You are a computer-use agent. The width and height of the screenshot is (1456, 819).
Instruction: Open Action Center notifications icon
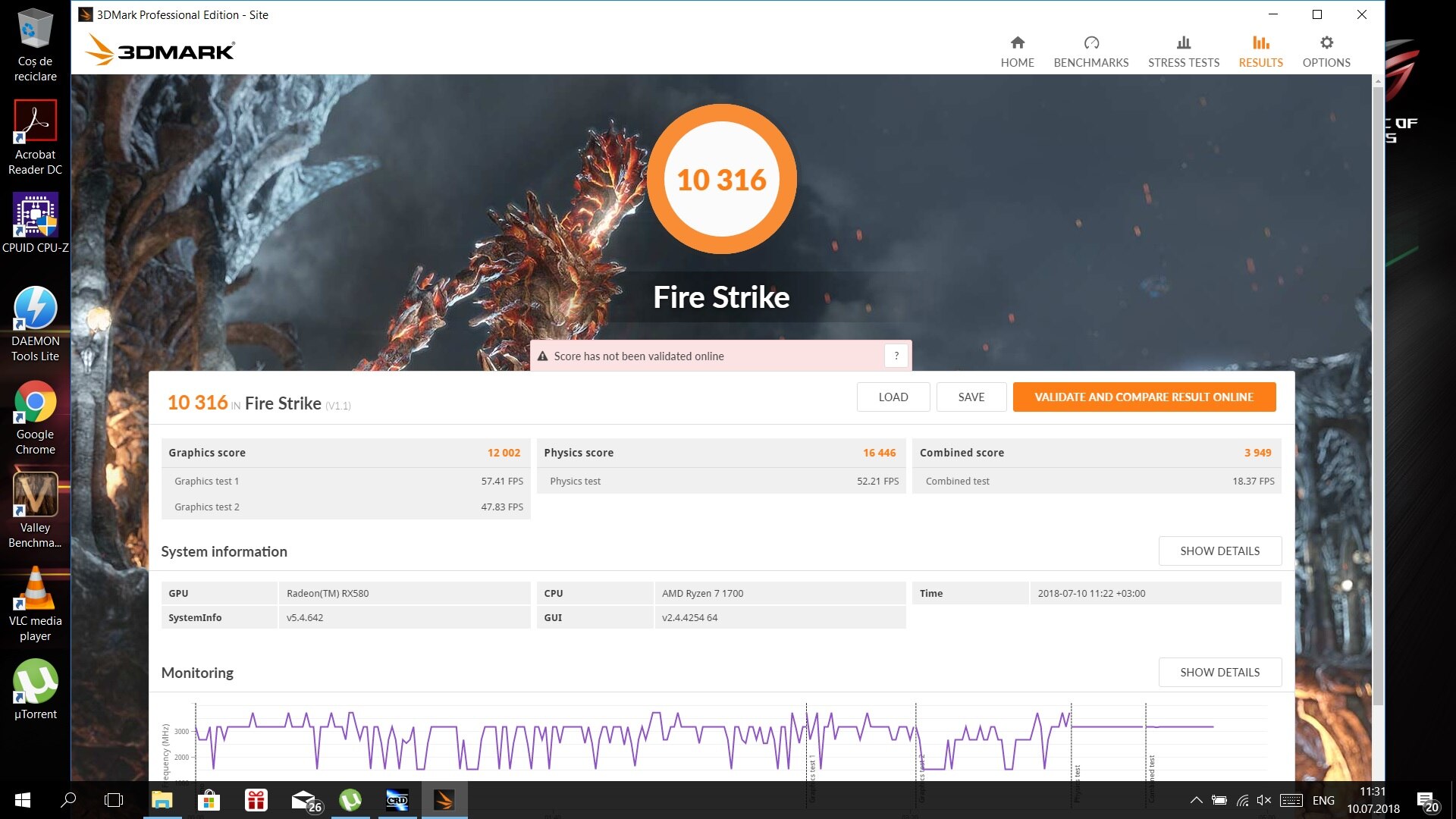click(1428, 802)
